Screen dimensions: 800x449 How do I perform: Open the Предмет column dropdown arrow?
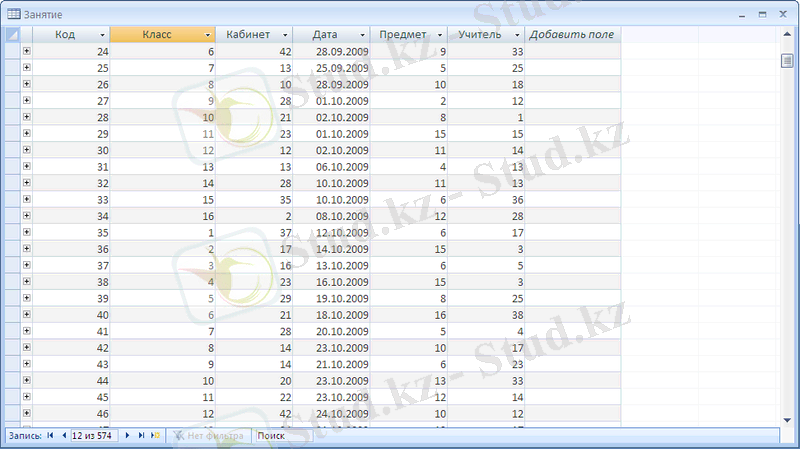point(440,35)
